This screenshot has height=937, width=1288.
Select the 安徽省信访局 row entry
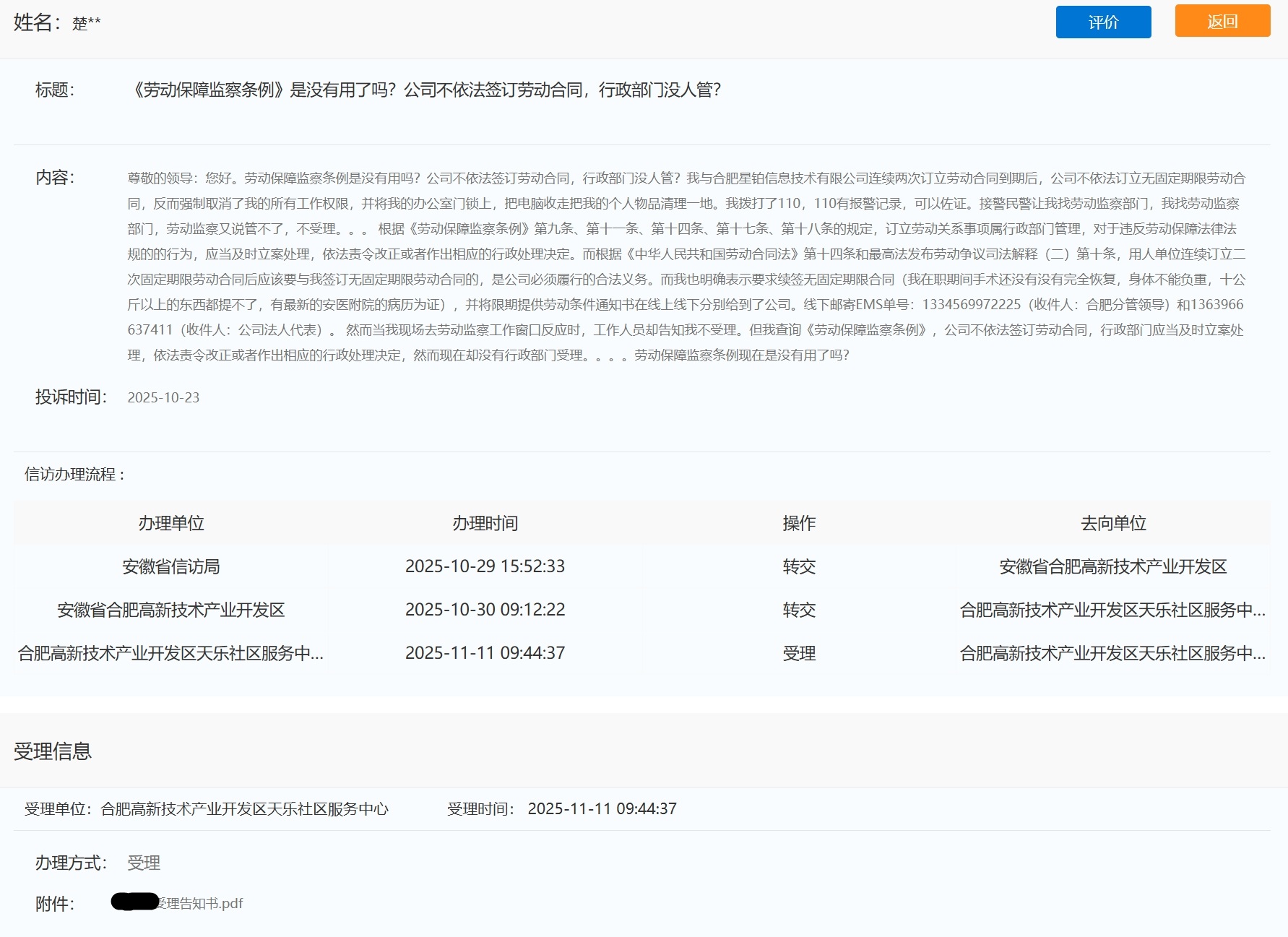coord(171,567)
